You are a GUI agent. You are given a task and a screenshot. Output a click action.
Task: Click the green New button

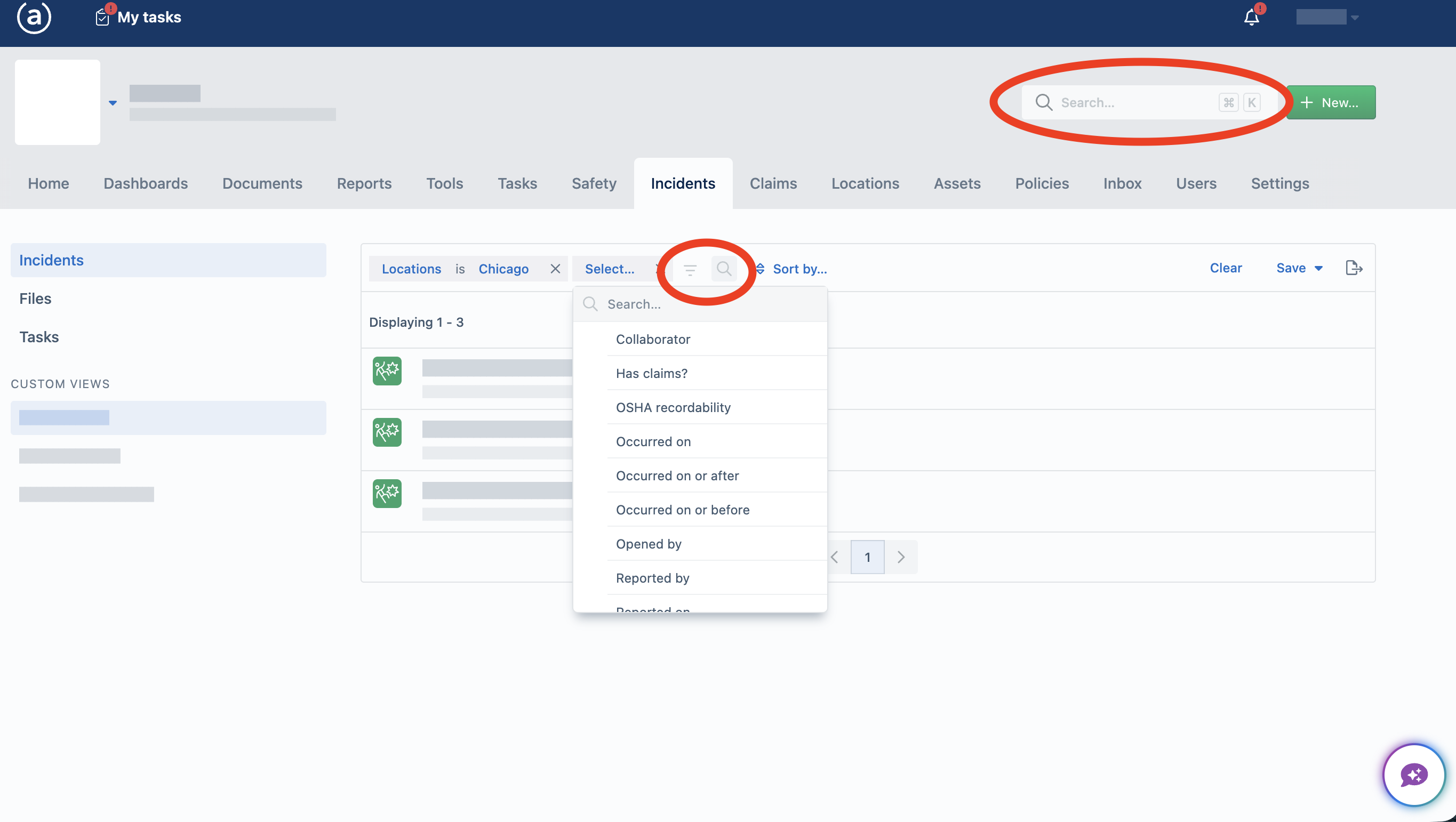pyautogui.click(x=1331, y=102)
